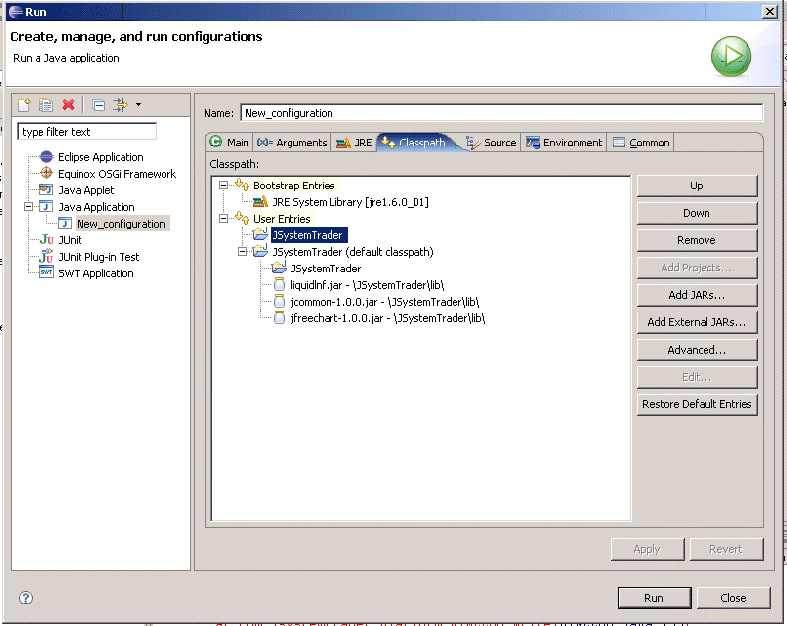The height and width of the screenshot is (626, 787).
Task: Close the Run dialog window
Action: point(769,12)
